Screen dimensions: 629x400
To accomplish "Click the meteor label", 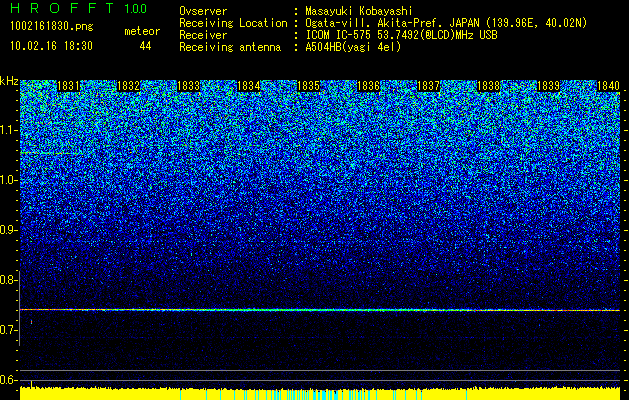I will click(142, 31).
